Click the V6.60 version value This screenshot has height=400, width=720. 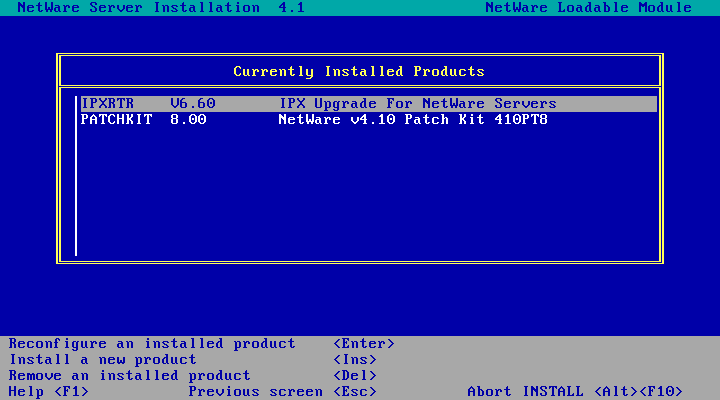click(x=193, y=104)
